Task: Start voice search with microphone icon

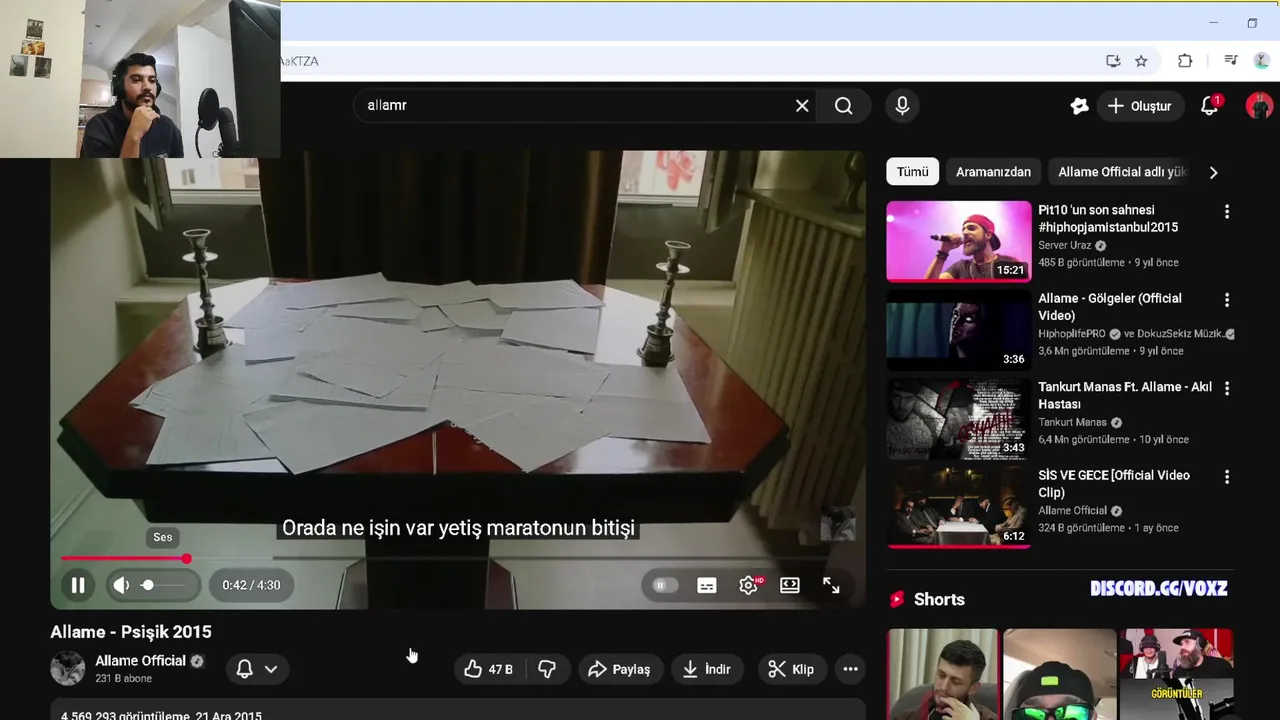Action: (x=902, y=105)
